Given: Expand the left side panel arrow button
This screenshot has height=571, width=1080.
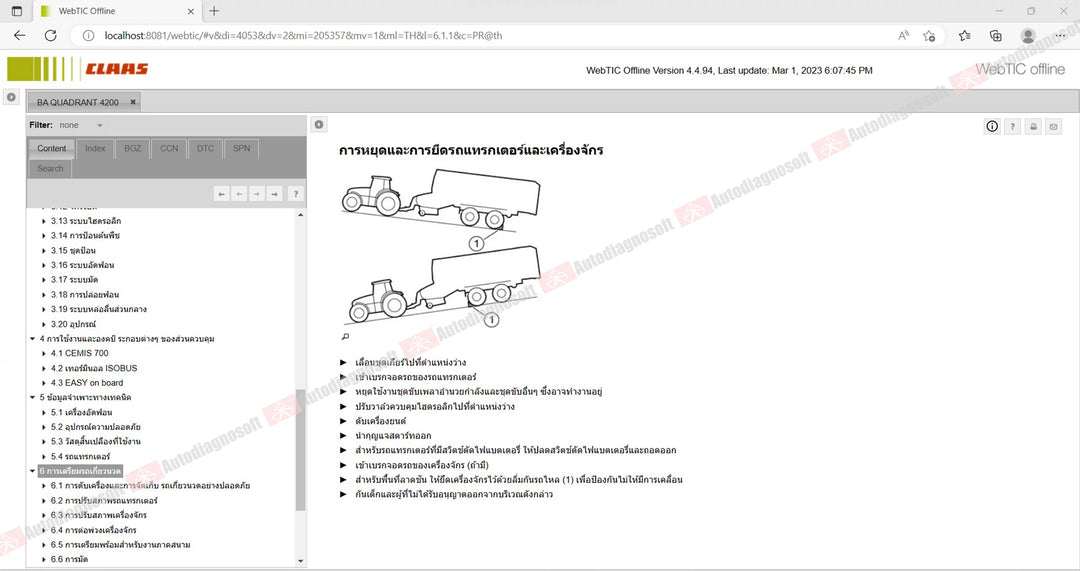Looking at the screenshot, I should pyautogui.click(x=11, y=97).
